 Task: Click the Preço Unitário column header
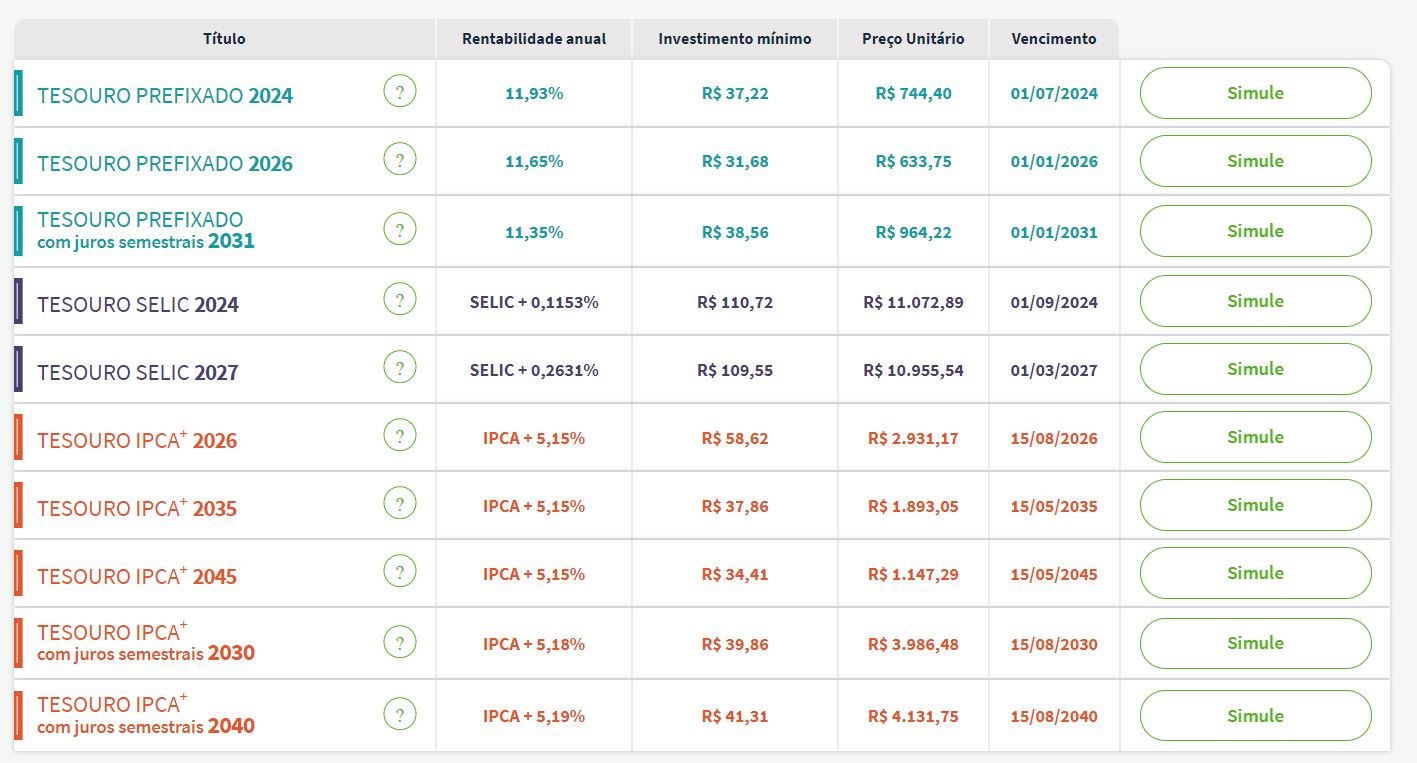tap(913, 39)
